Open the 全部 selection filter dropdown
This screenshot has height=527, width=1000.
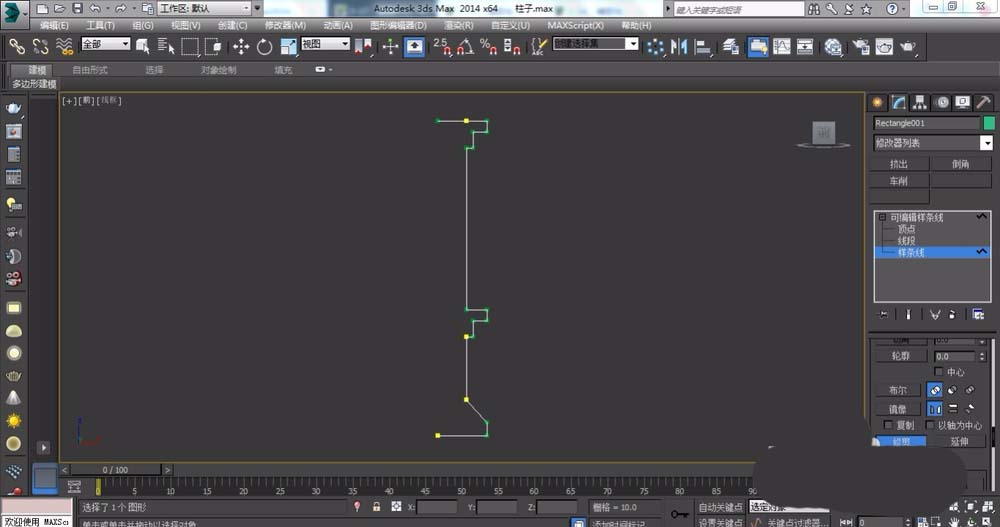click(x=105, y=45)
